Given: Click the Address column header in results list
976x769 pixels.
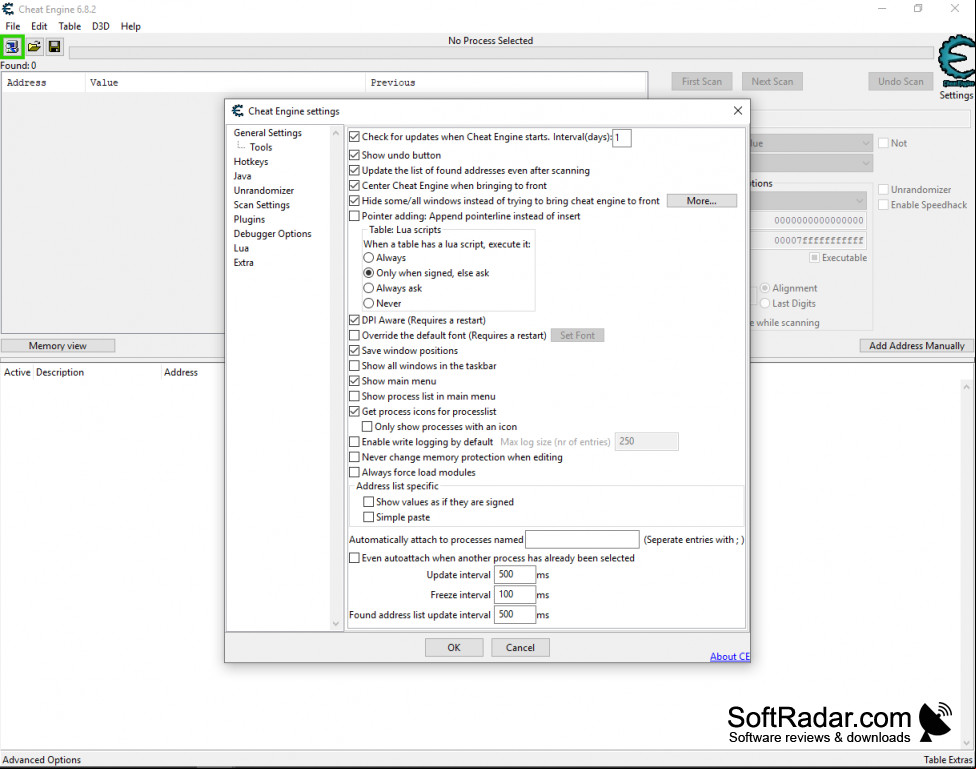Looking at the screenshot, I should click(43, 82).
